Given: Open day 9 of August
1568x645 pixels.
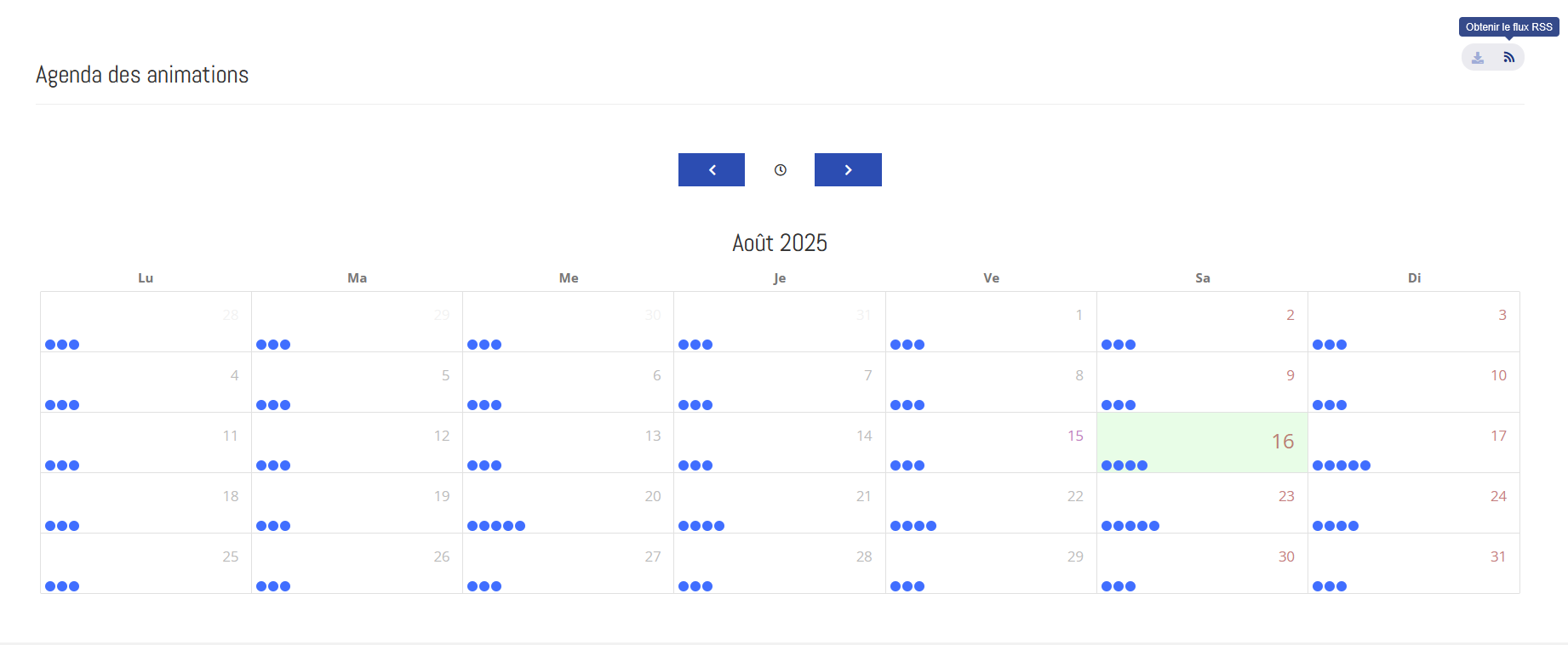Looking at the screenshot, I should click(1290, 375).
